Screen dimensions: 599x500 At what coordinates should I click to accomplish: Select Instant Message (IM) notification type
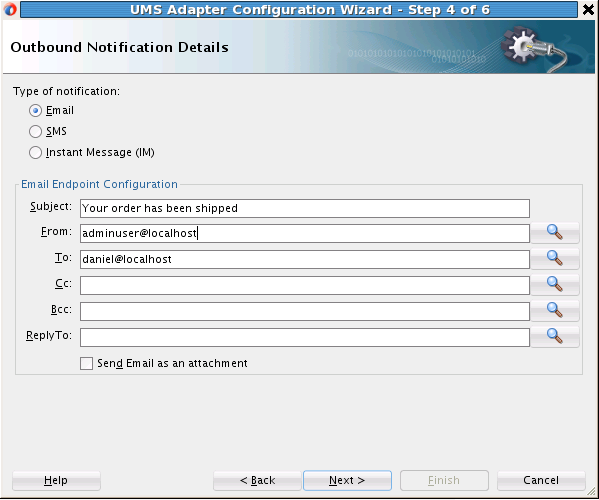tap(35, 153)
